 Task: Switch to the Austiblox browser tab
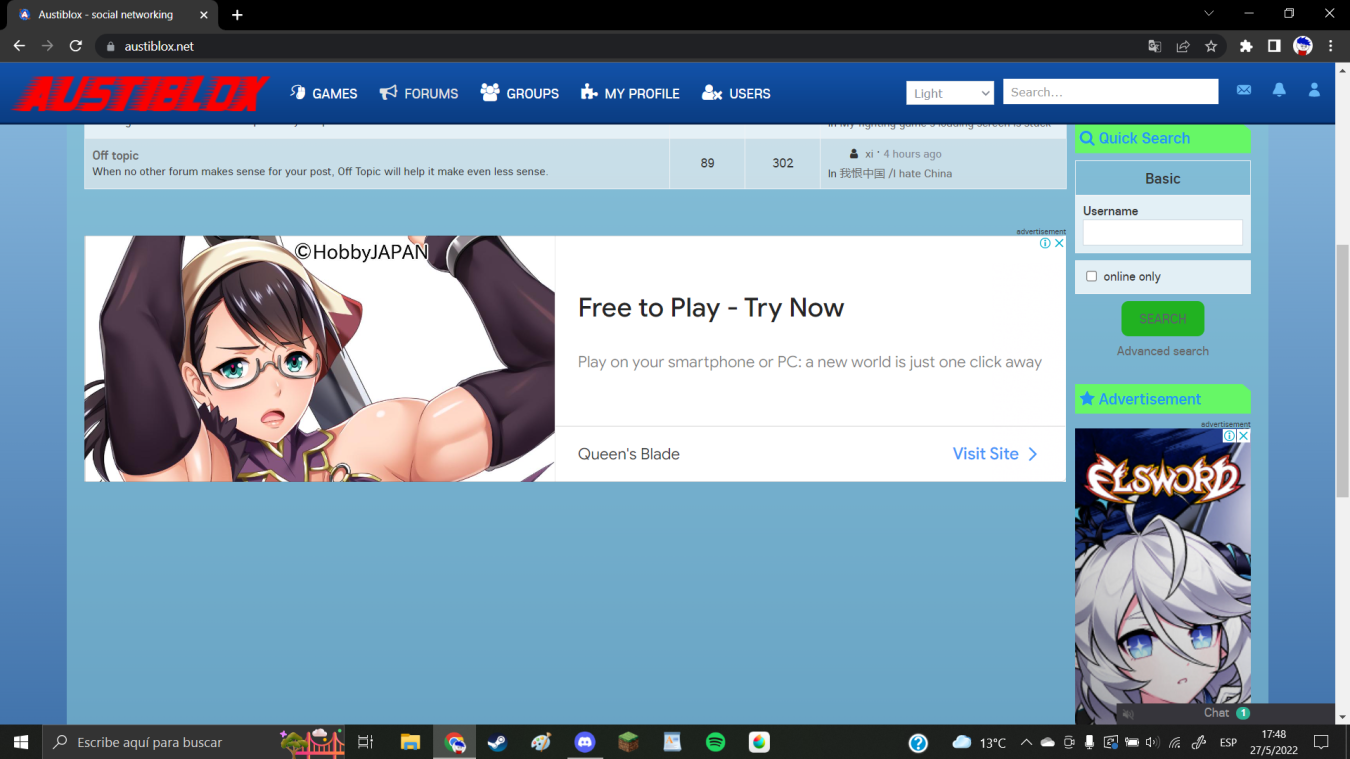112,15
